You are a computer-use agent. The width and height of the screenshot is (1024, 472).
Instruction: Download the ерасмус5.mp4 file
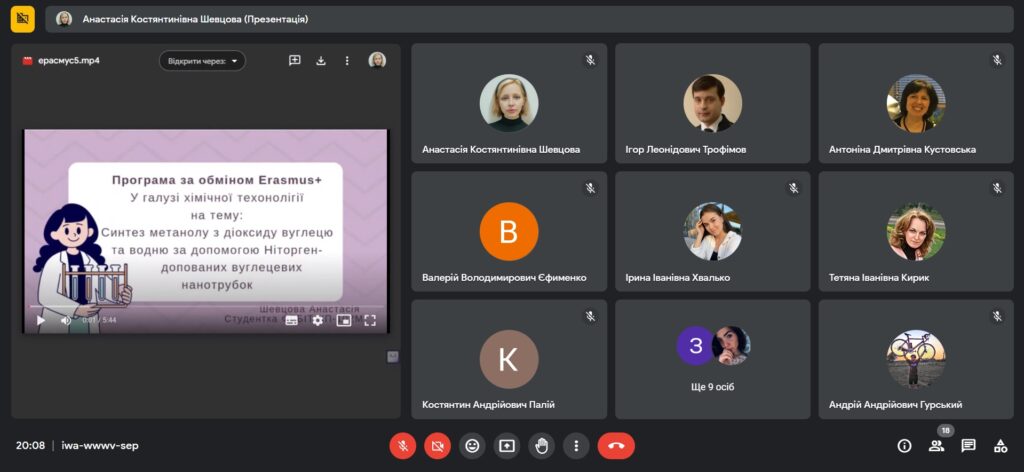pos(321,61)
